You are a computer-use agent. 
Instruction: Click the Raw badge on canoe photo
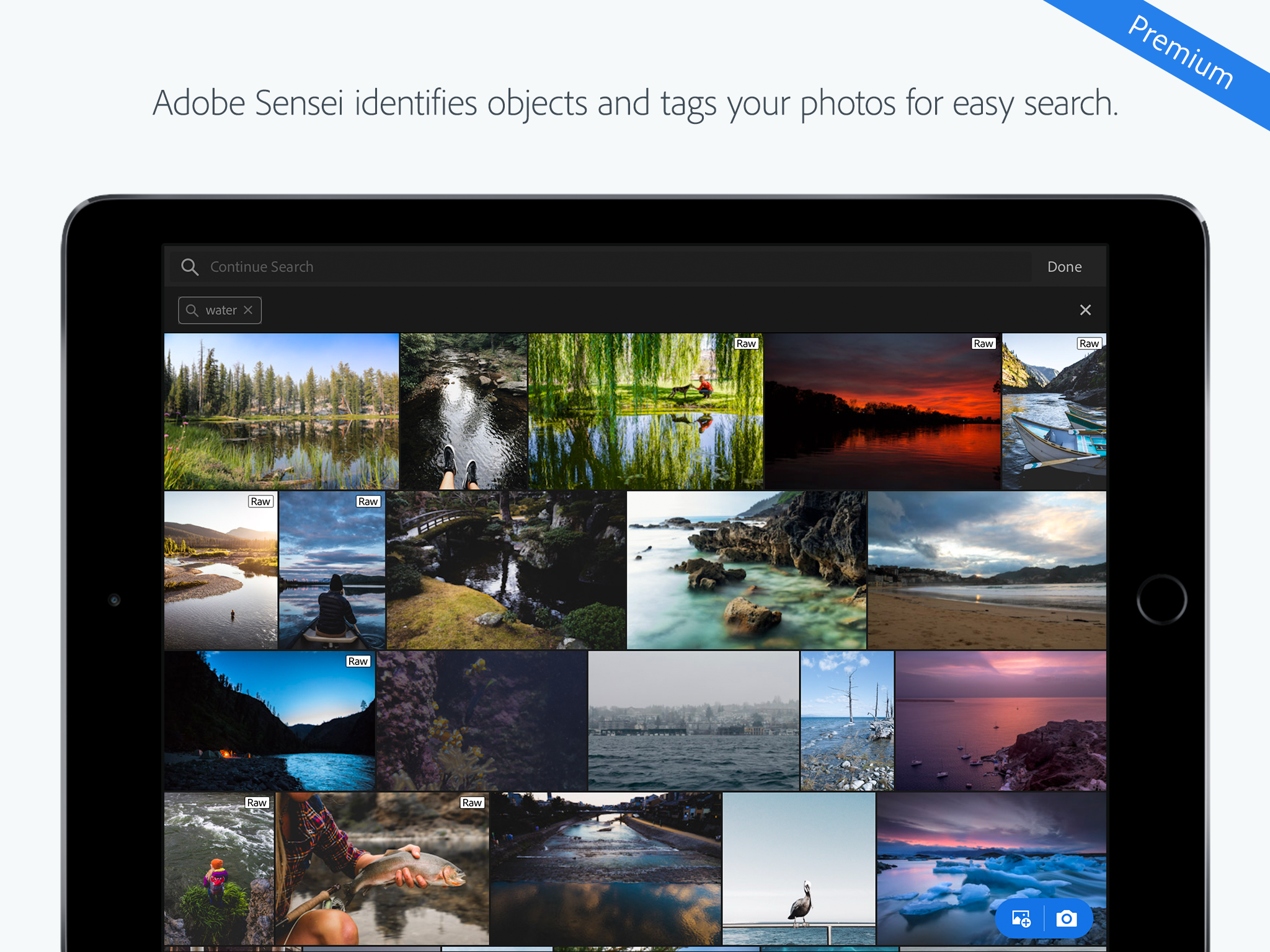pos(368,501)
